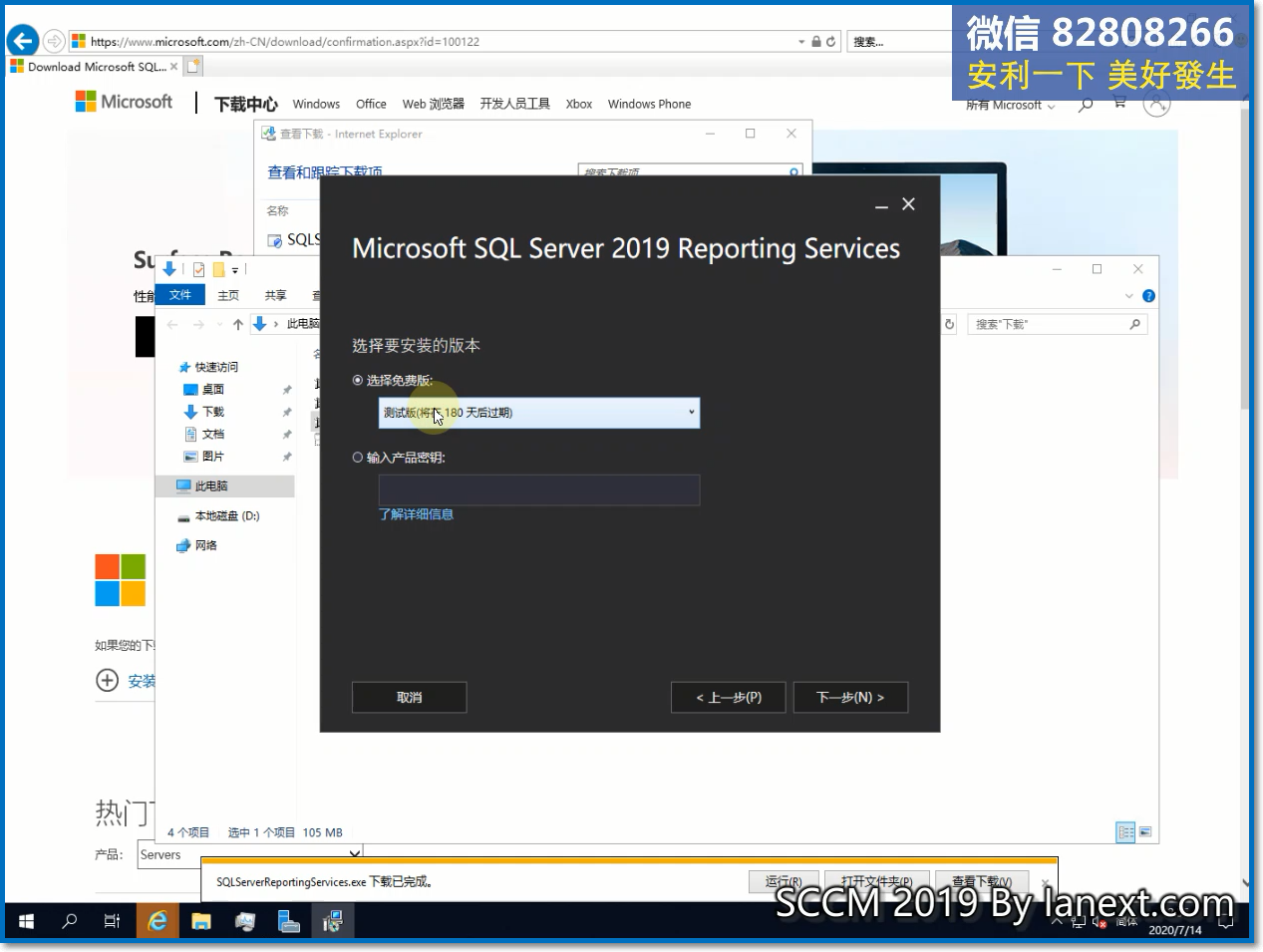Screen dimensions: 1263x952
Task: Open a new IE tab
Action: click(193, 67)
